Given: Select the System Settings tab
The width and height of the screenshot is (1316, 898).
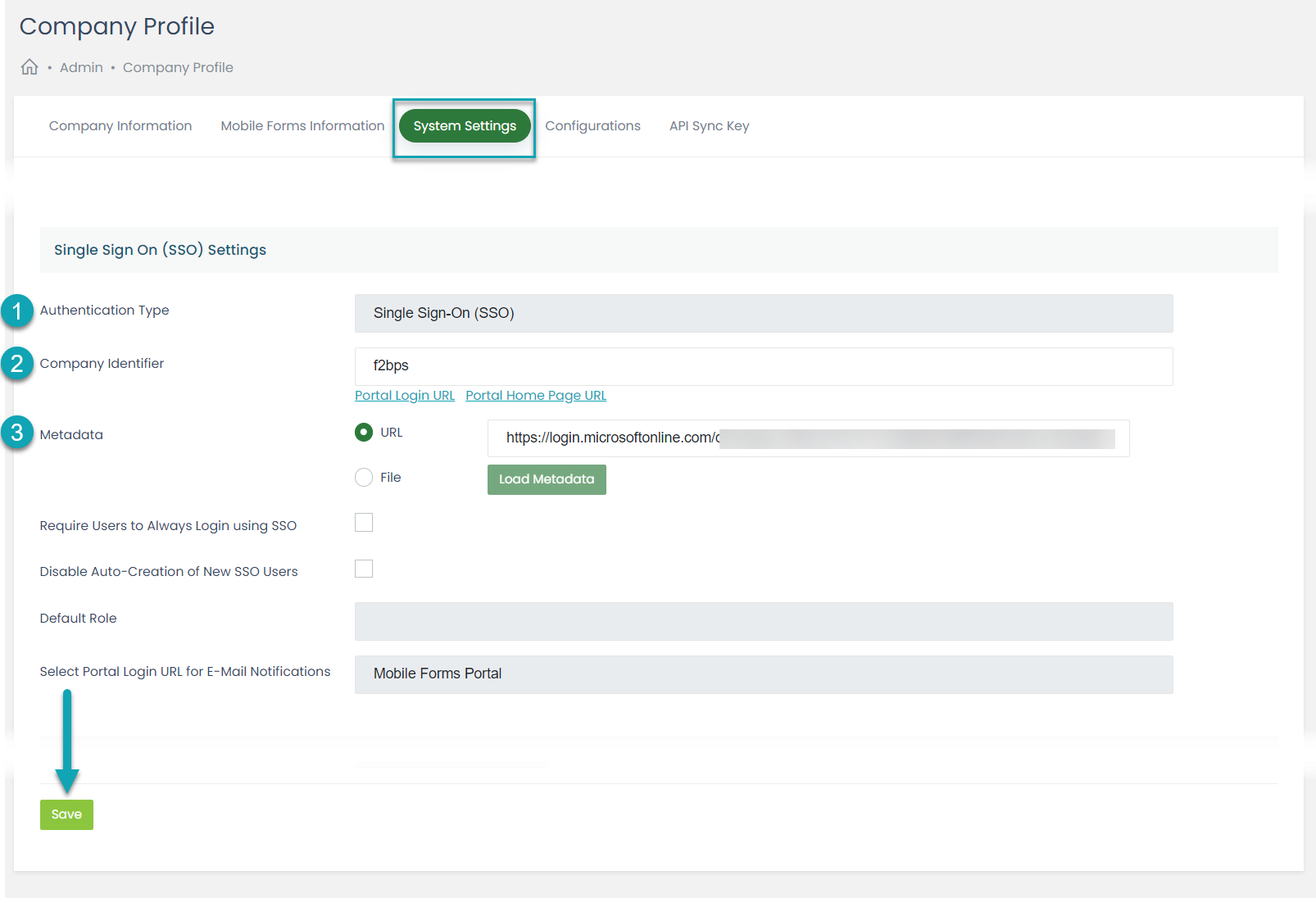Looking at the screenshot, I should [465, 126].
